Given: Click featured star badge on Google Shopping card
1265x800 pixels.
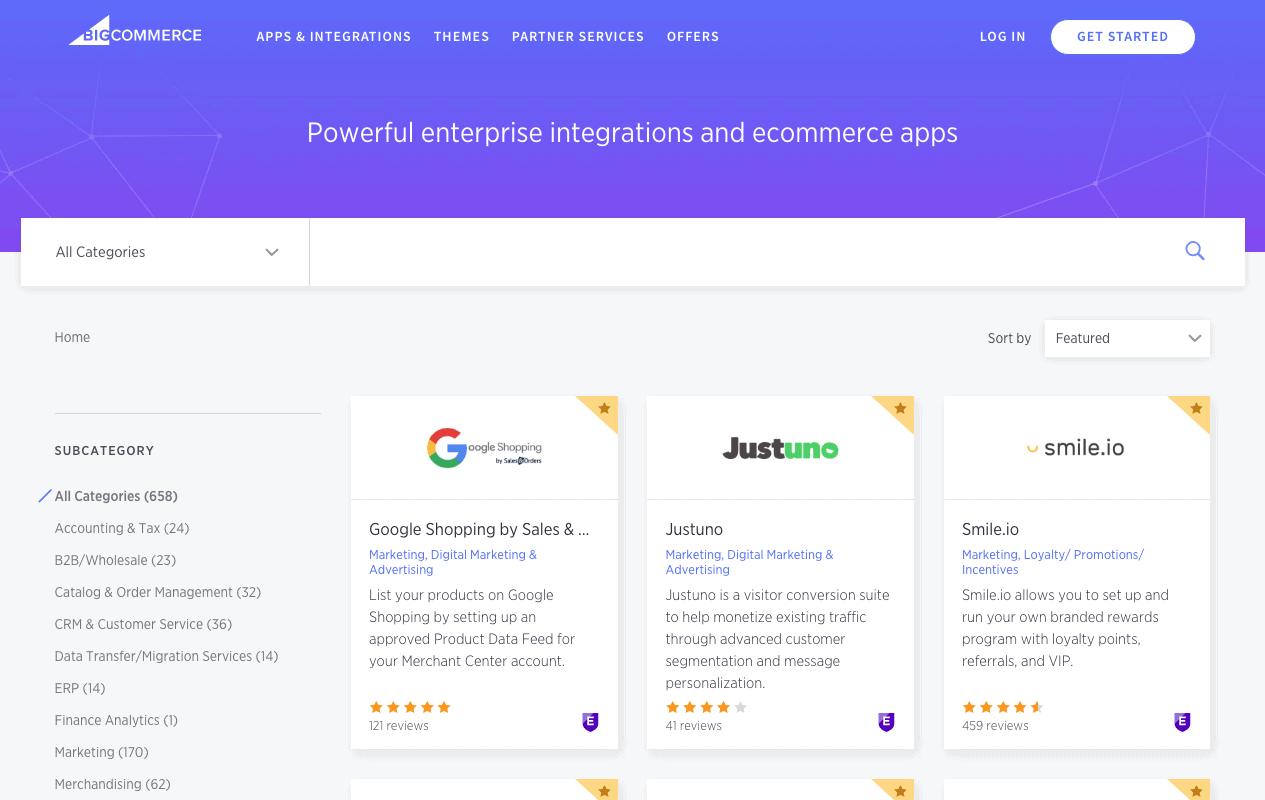Looking at the screenshot, I should [x=604, y=408].
